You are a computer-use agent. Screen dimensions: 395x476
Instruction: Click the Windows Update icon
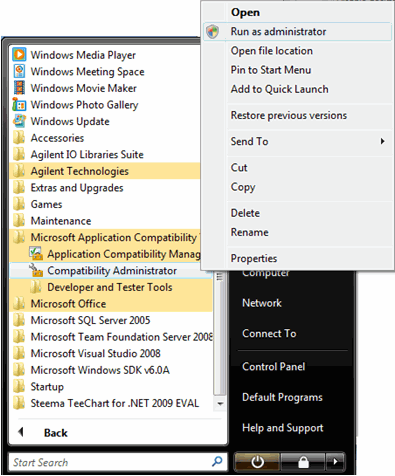[x=19, y=121]
